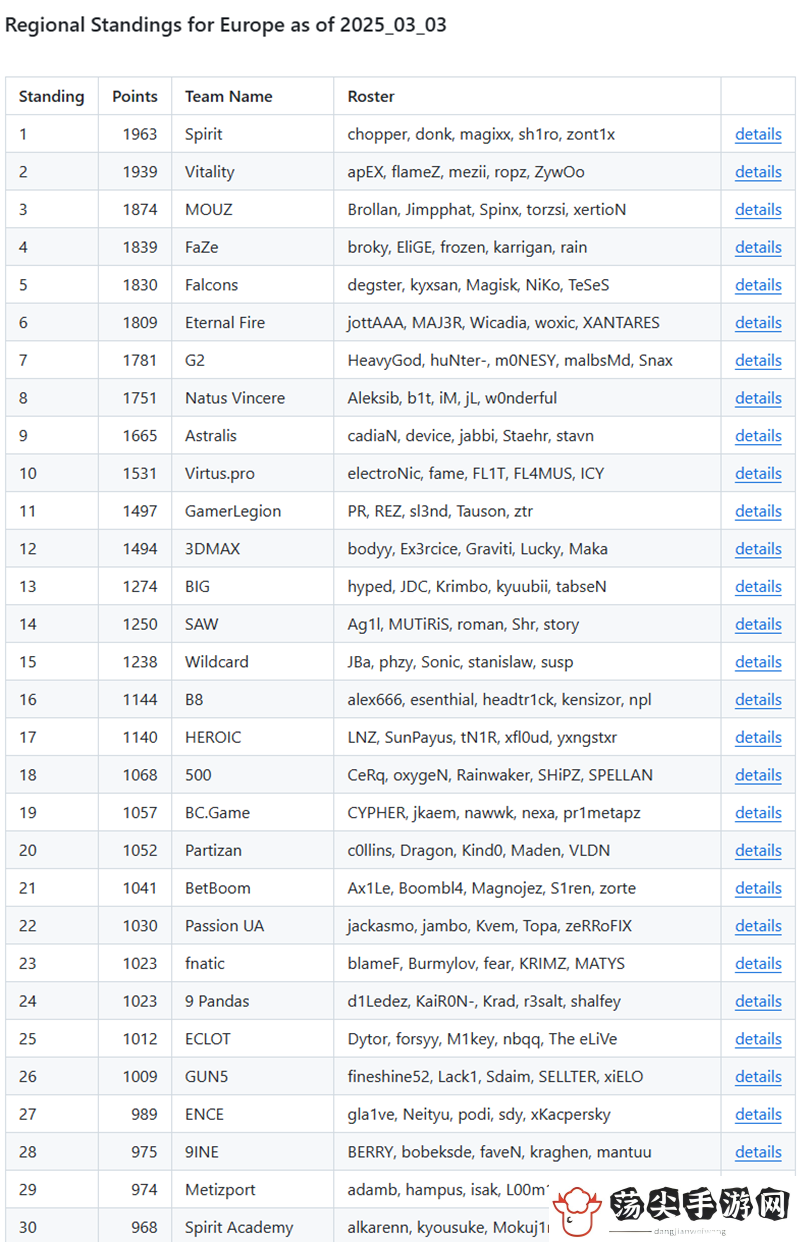Open details link for BC.Game
This screenshot has height=1242, width=800.
pos(758,813)
